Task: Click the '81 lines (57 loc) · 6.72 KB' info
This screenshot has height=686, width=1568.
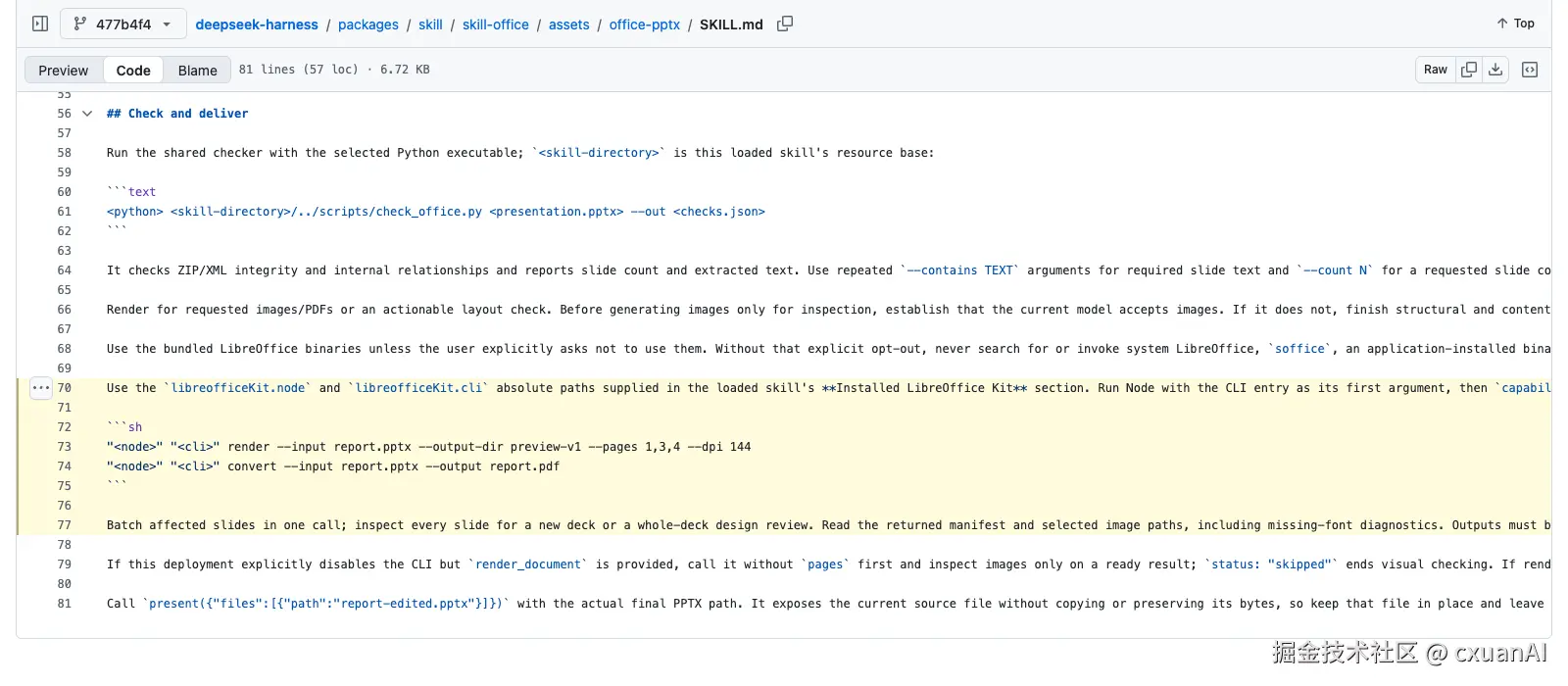Action: 334,70
